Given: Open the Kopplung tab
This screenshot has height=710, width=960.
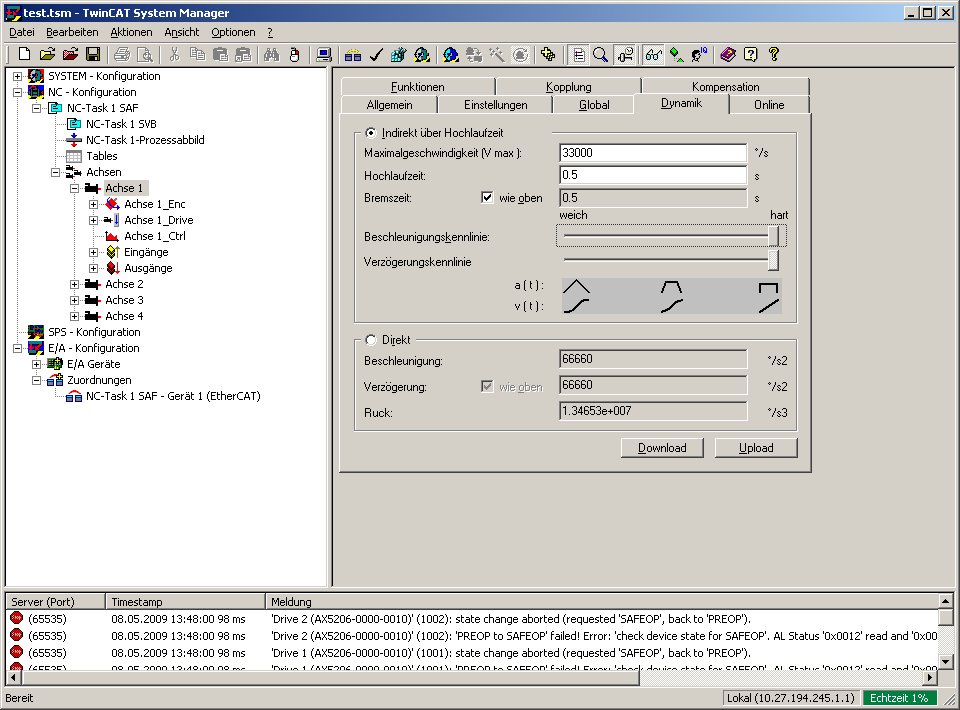Looking at the screenshot, I should (569, 87).
